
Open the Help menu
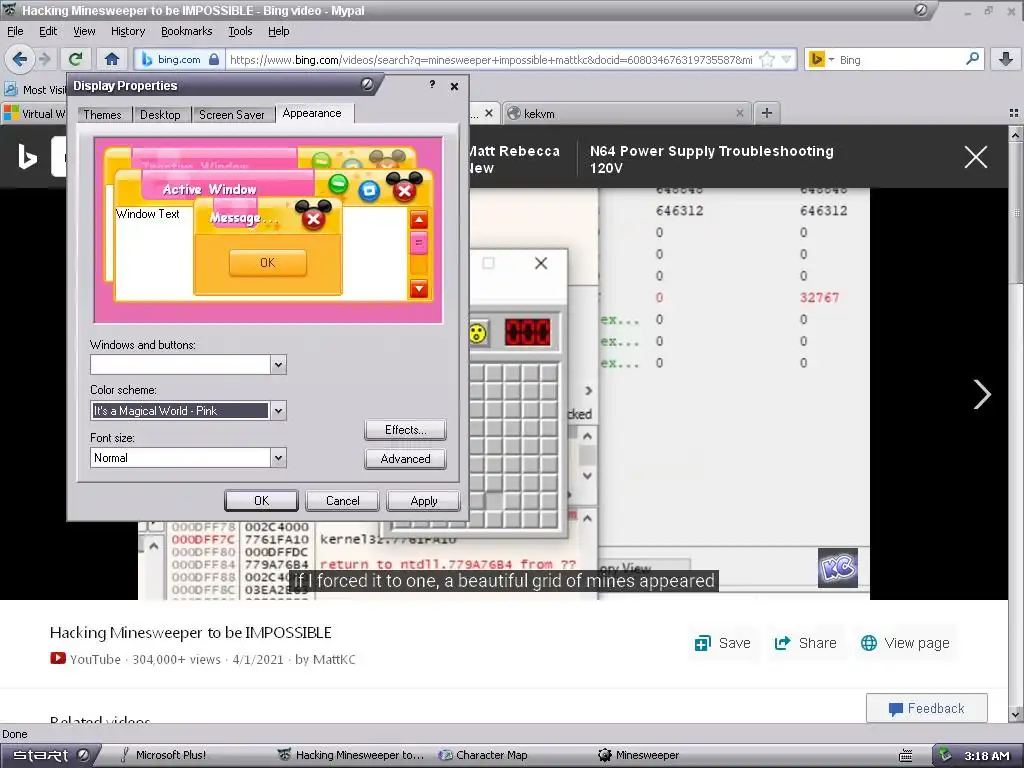[278, 31]
